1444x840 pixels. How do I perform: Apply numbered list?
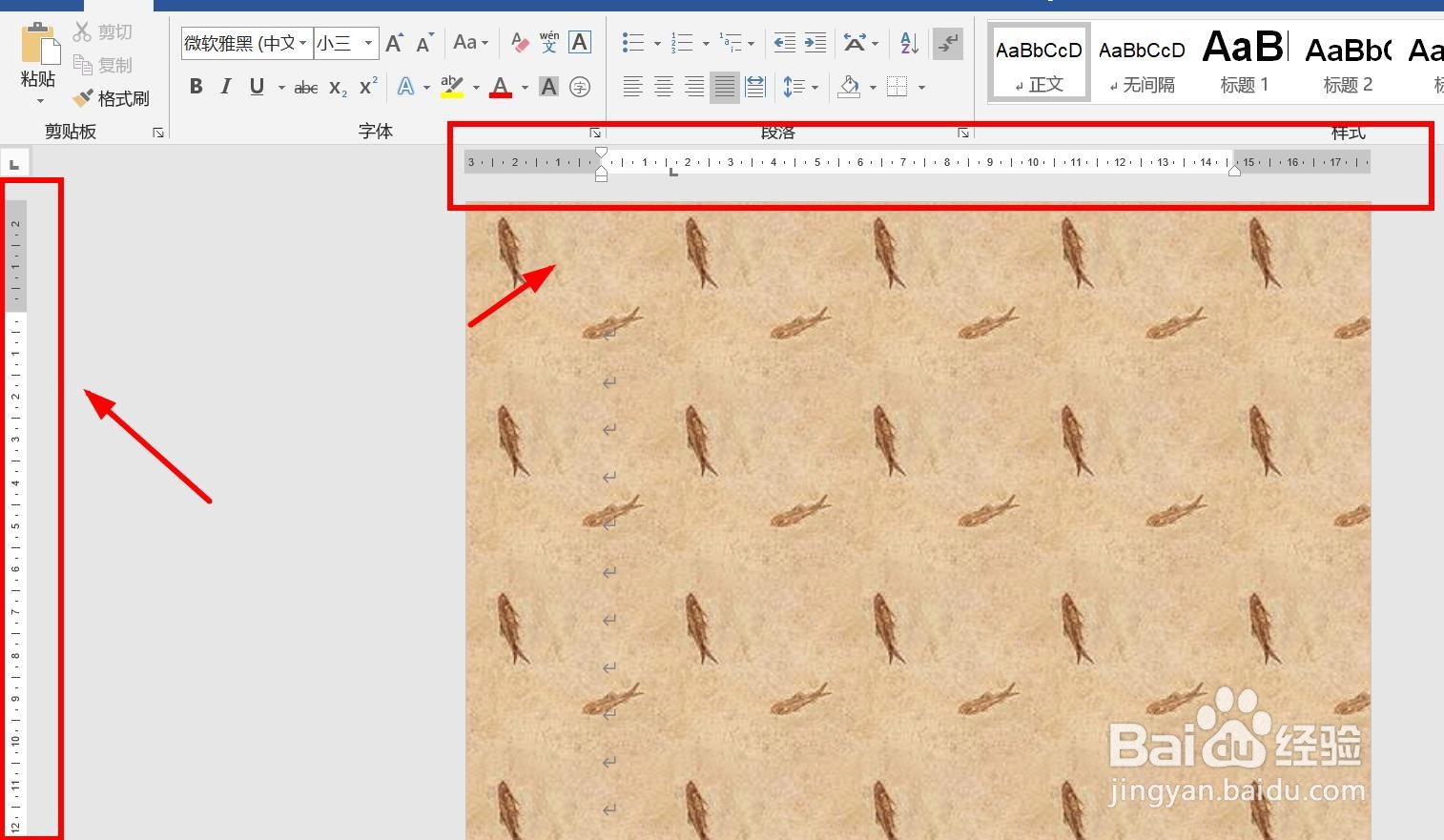point(682,43)
